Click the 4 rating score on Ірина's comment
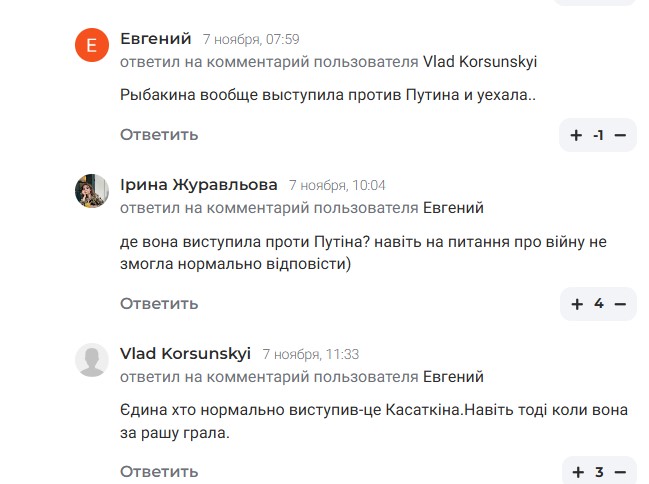The width and height of the screenshot is (649, 484). coord(599,304)
